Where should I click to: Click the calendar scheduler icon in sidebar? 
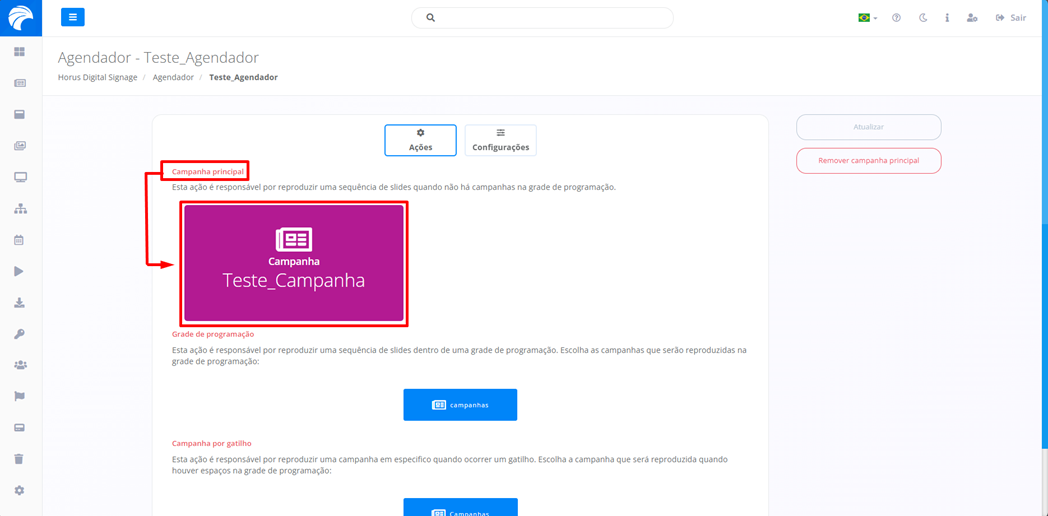19,240
